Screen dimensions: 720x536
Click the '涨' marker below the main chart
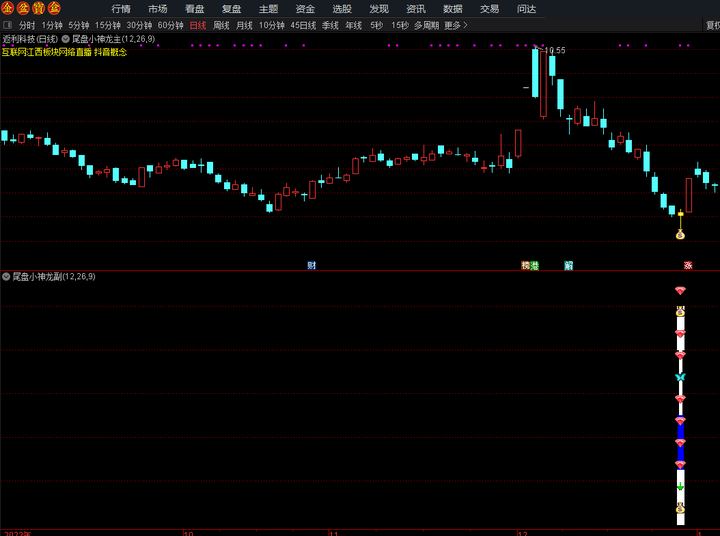[x=688, y=265]
